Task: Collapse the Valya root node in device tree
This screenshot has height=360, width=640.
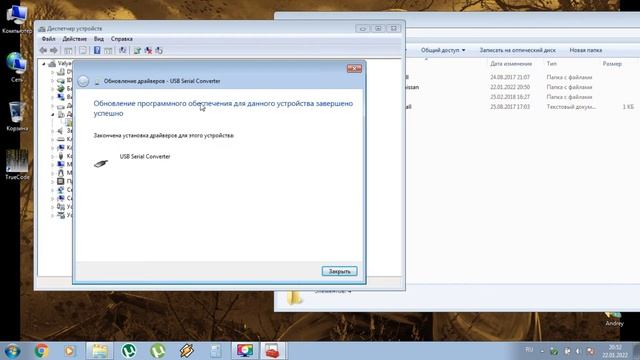Action: [x=44, y=64]
